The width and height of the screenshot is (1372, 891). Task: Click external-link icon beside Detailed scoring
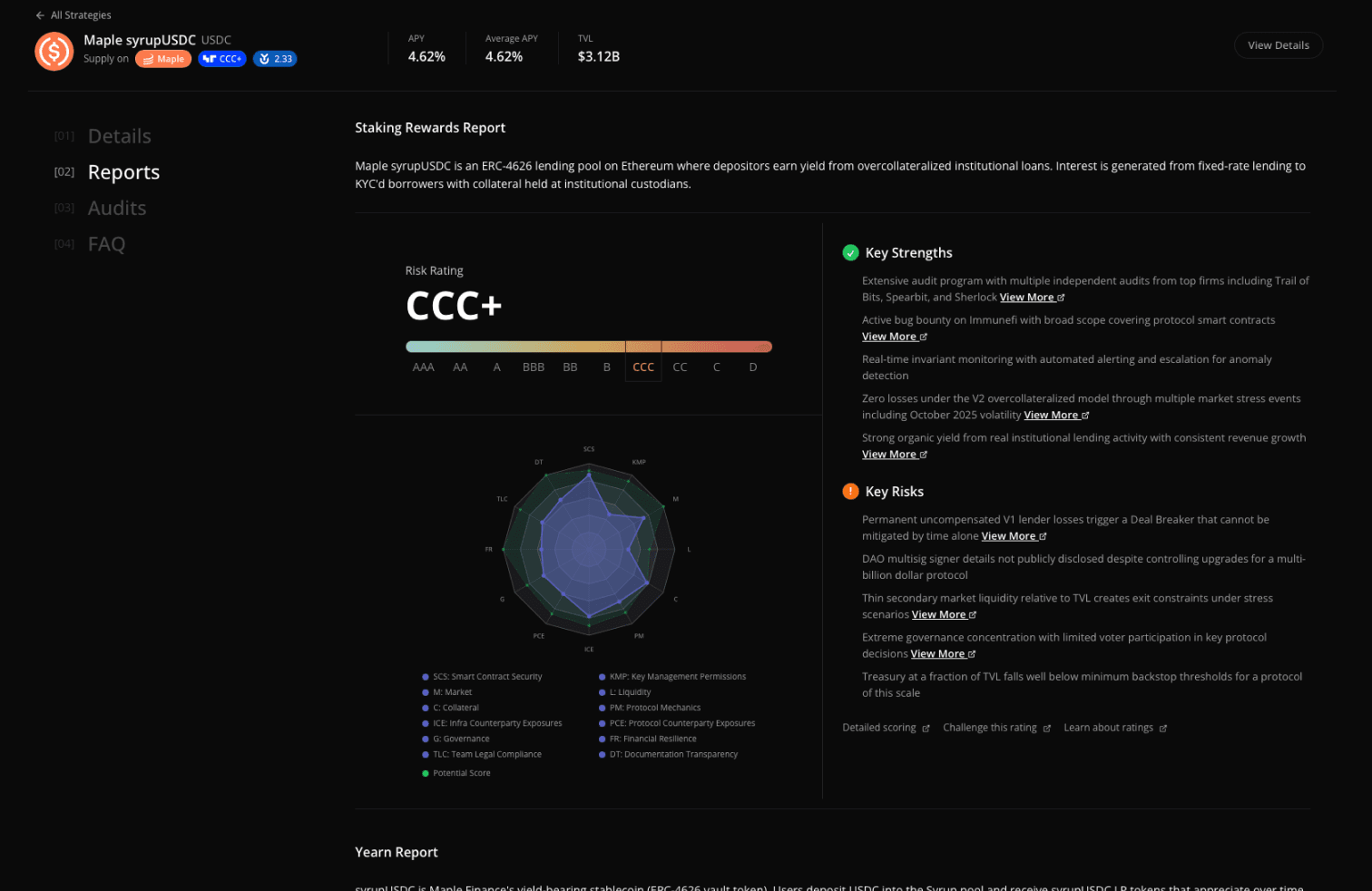tap(926, 729)
